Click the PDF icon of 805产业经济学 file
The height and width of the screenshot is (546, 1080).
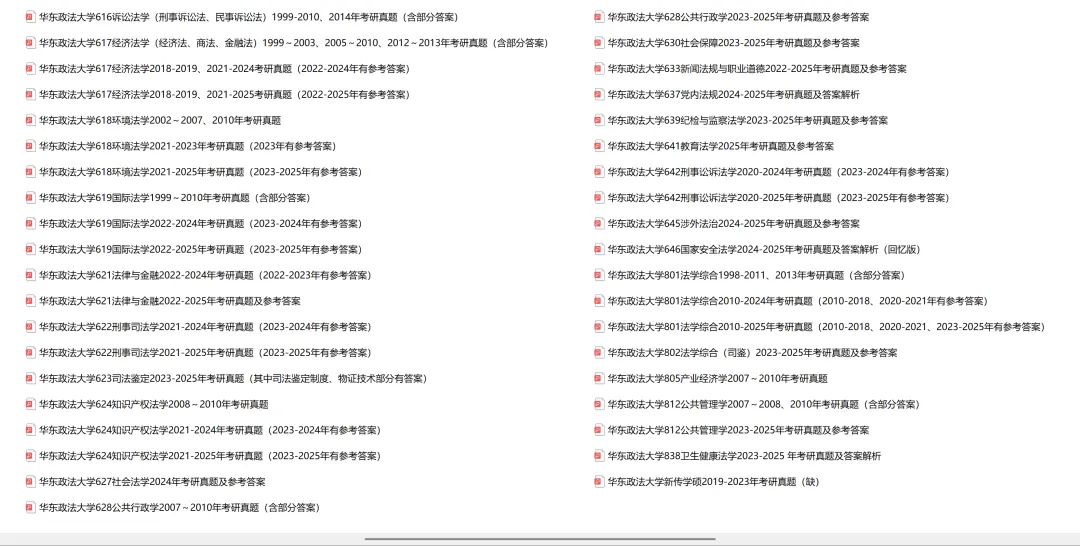click(599, 378)
